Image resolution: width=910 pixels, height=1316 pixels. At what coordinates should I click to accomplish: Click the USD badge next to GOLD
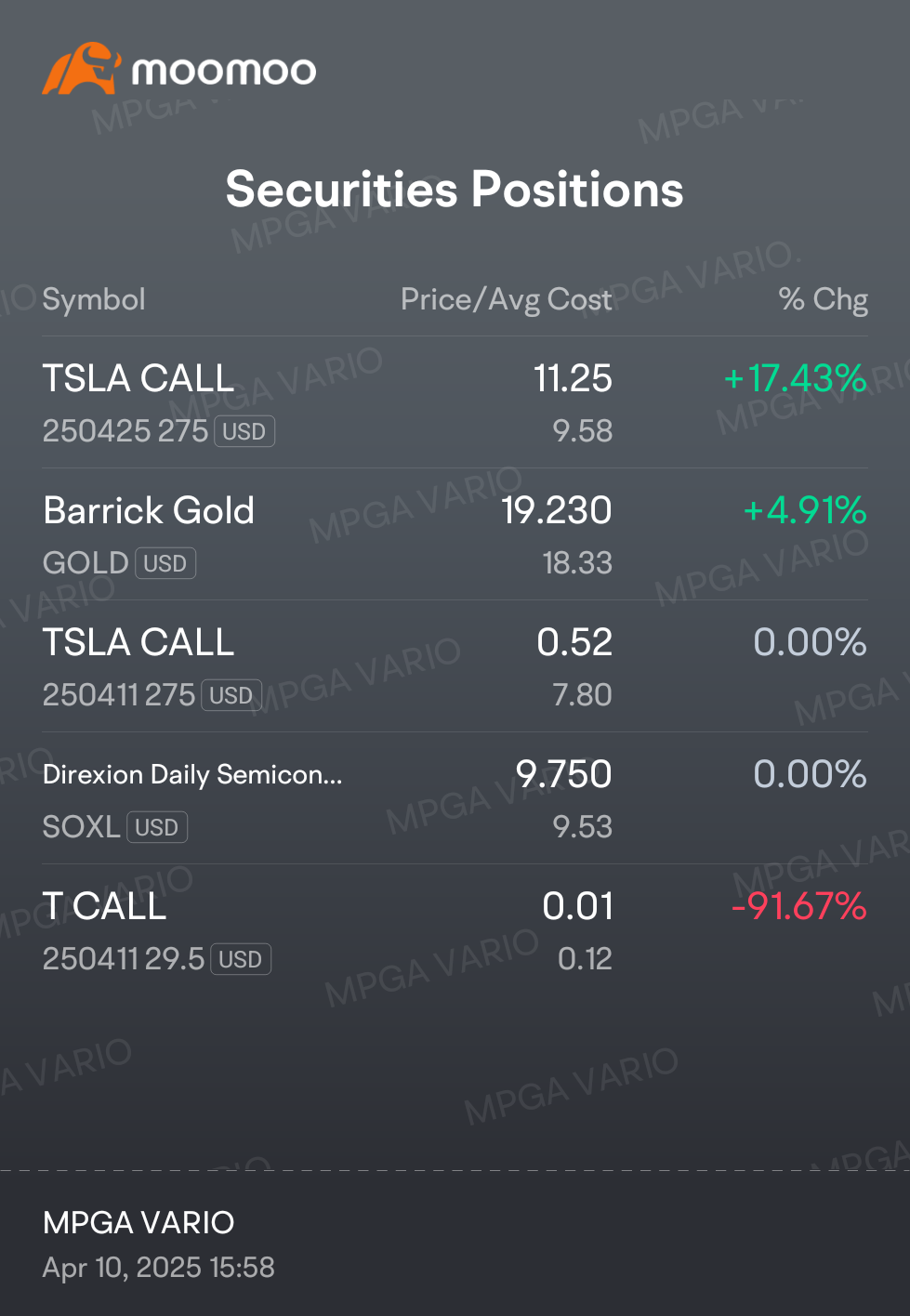click(165, 564)
